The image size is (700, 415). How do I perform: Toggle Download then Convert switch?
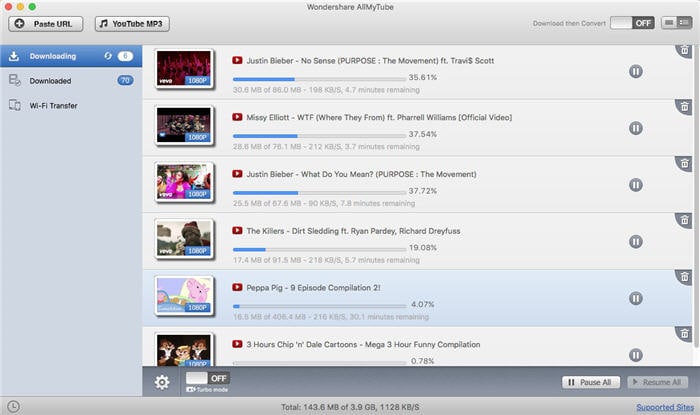click(x=632, y=23)
